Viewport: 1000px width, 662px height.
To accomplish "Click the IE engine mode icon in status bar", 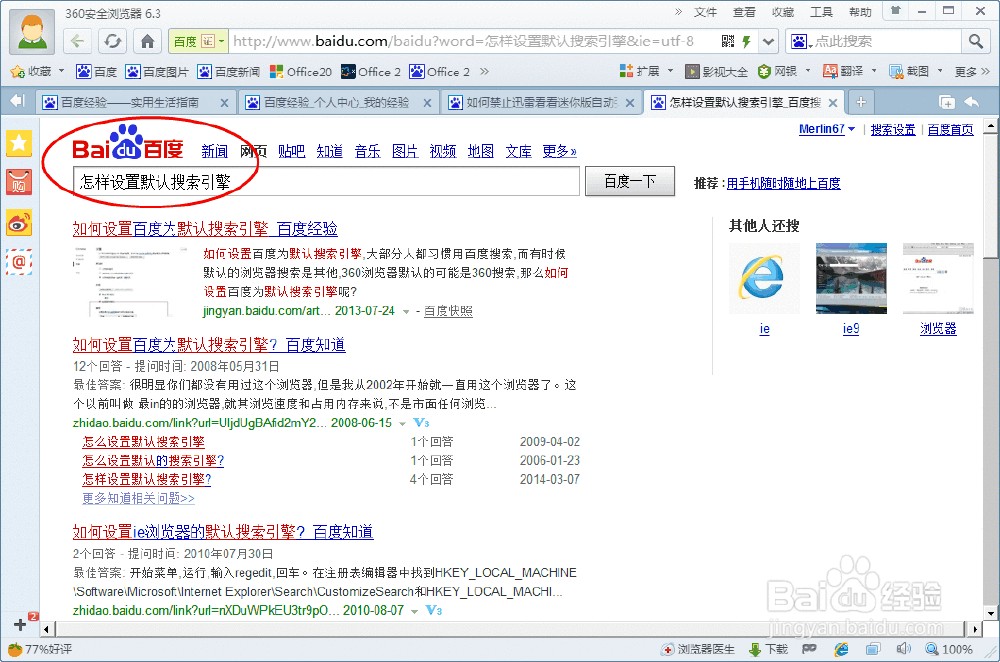I will pyautogui.click(x=842, y=649).
